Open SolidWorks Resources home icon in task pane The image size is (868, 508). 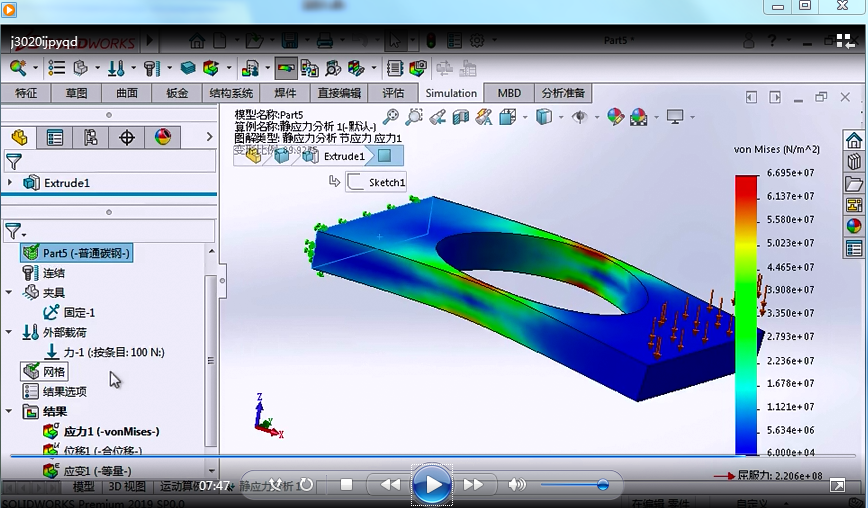pos(853,140)
